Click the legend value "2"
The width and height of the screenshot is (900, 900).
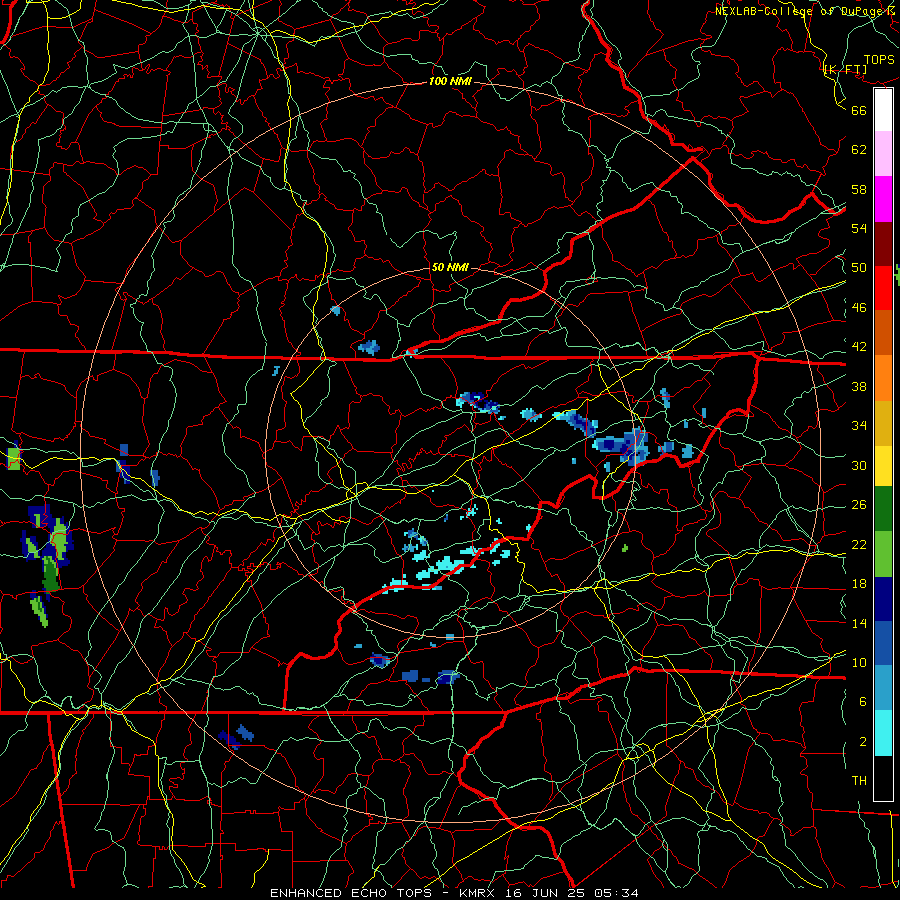[x=863, y=742]
